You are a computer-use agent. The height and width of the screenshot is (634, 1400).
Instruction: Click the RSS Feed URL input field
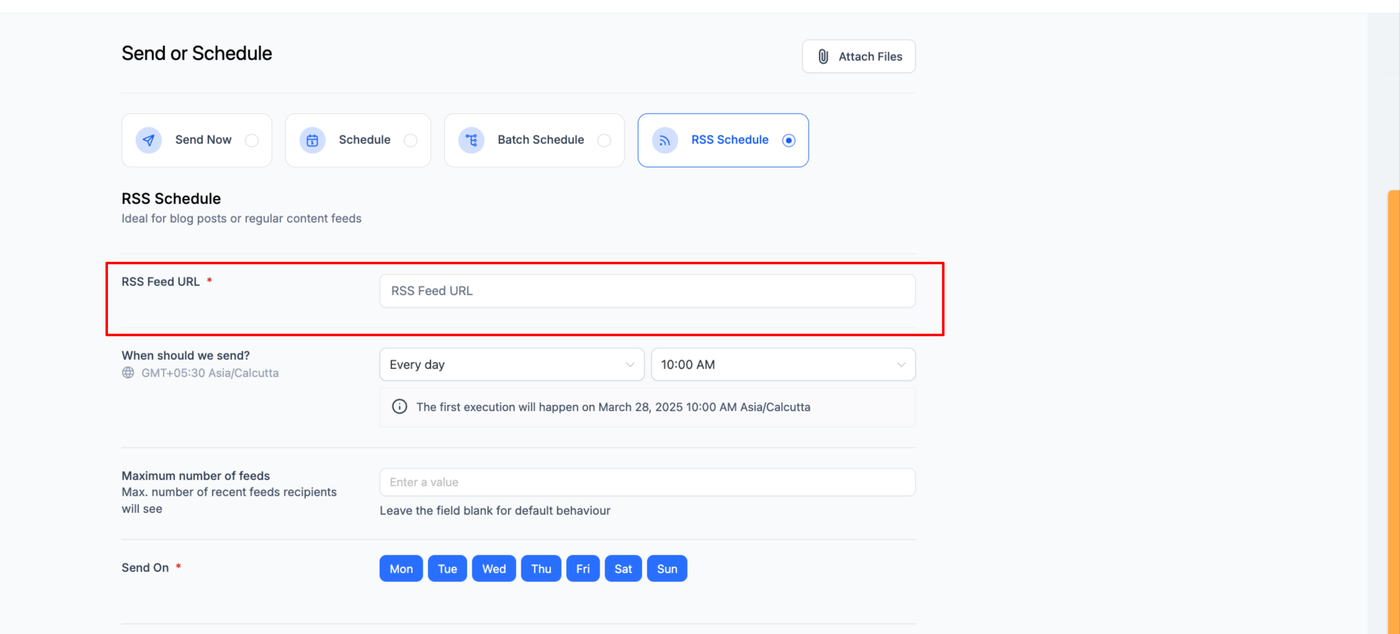[x=647, y=291]
